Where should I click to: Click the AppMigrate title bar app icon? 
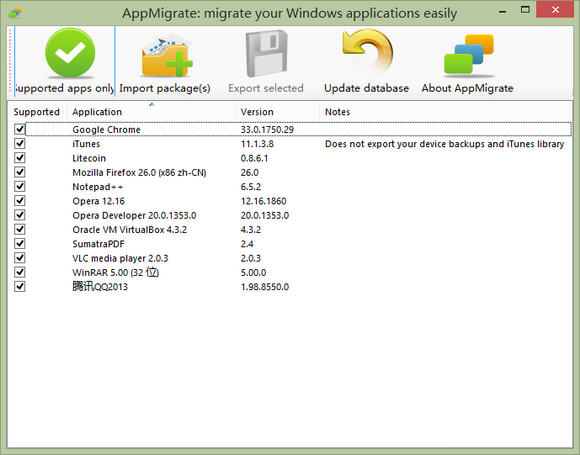pos(15,13)
